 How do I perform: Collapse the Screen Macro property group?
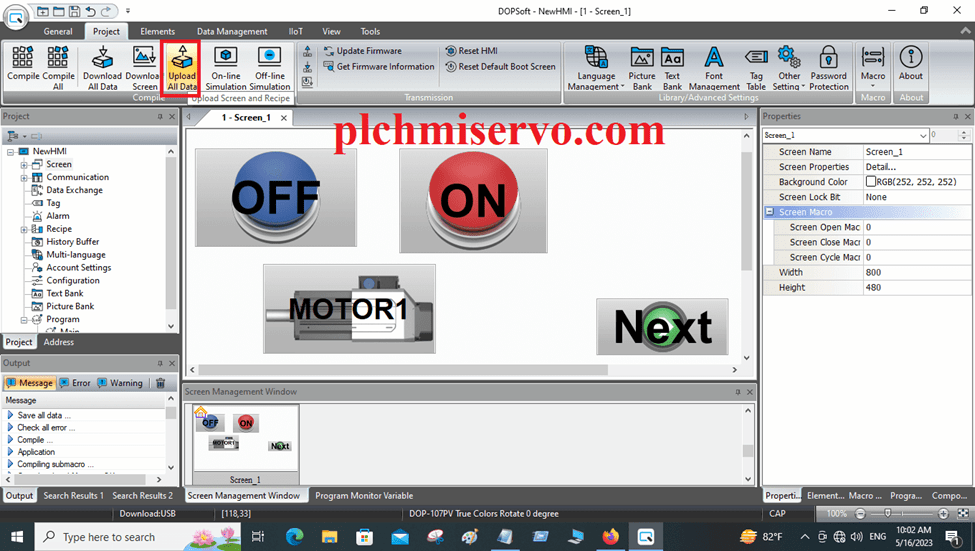click(769, 212)
